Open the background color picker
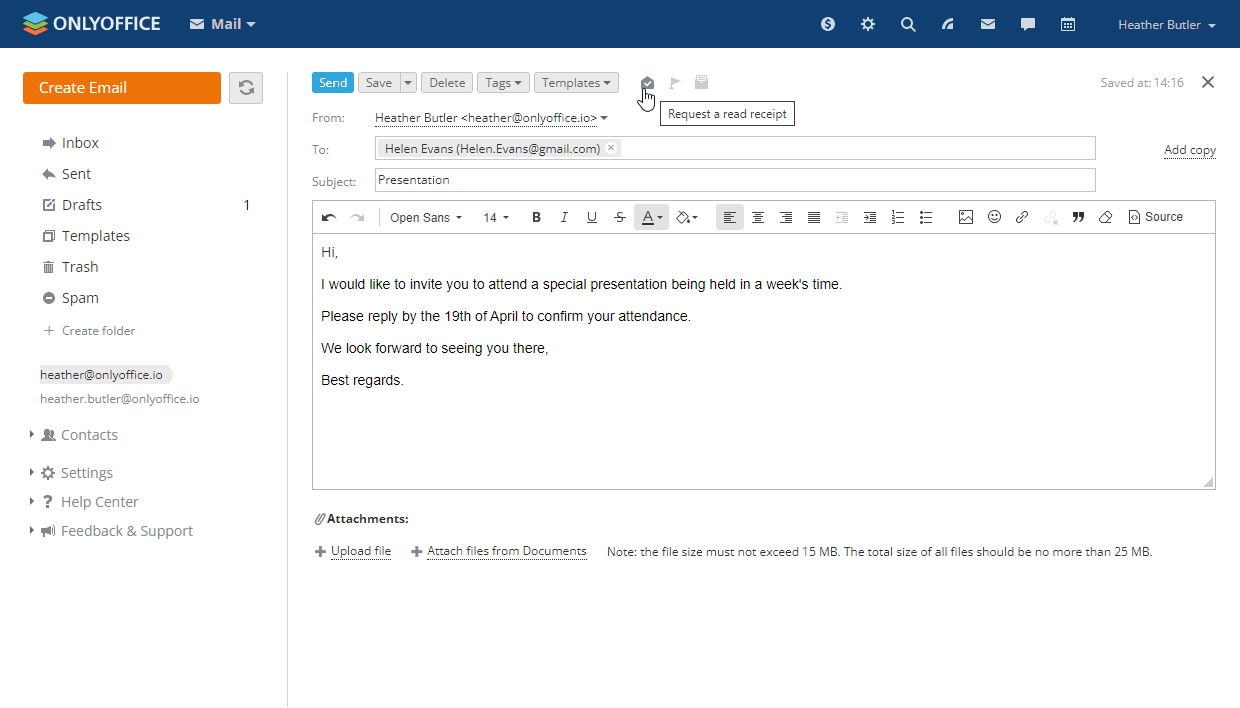The width and height of the screenshot is (1240, 708). pyautogui.click(x=686, y=217)
